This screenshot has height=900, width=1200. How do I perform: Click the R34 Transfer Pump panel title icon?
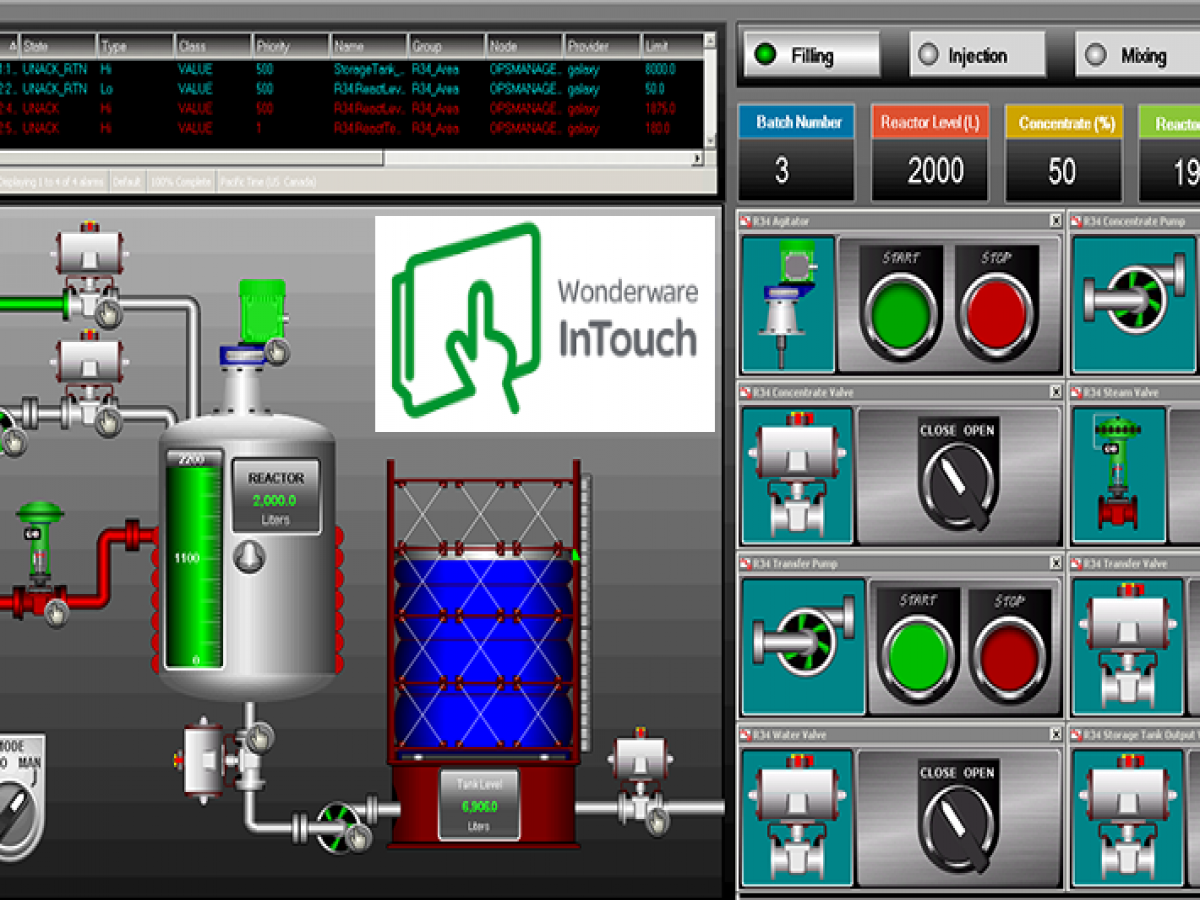tap(745, 563)
